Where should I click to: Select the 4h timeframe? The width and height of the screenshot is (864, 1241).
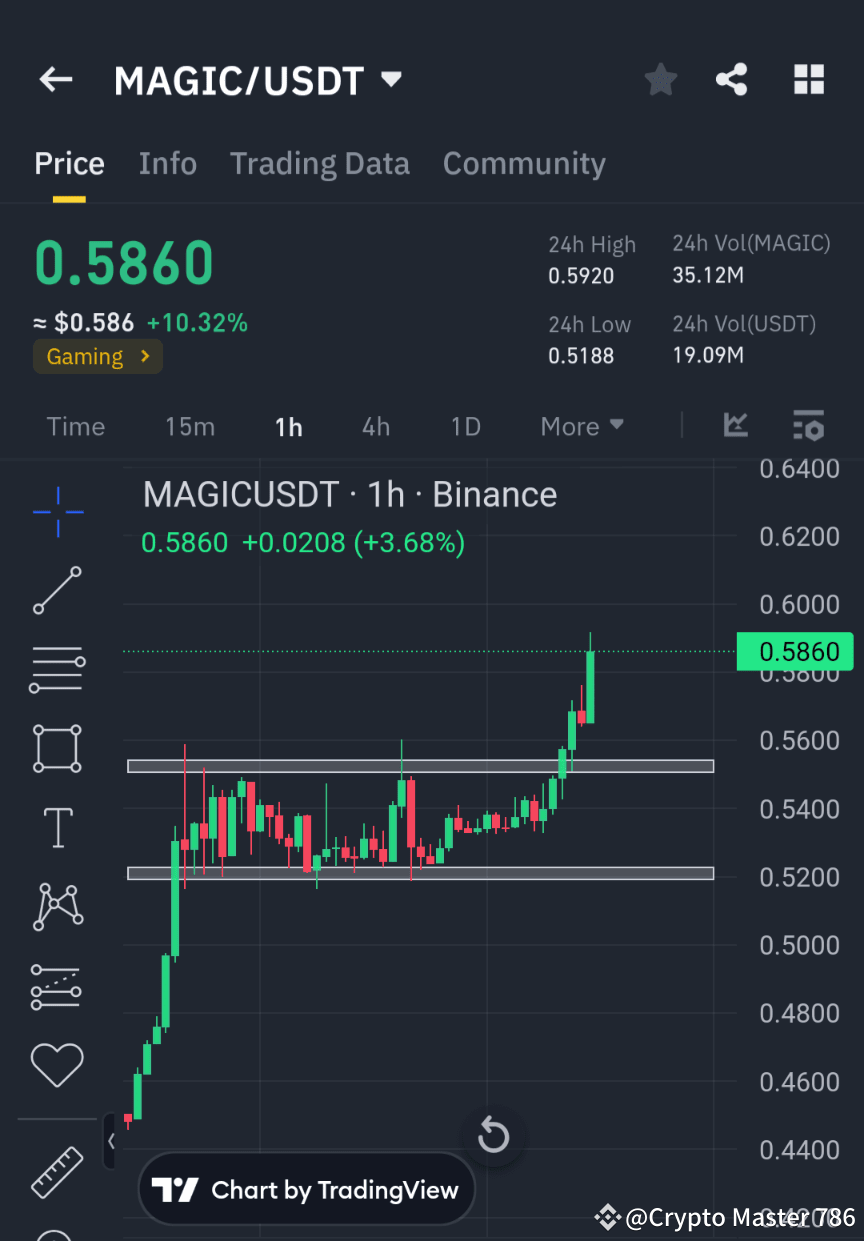(x=375, y=426)
